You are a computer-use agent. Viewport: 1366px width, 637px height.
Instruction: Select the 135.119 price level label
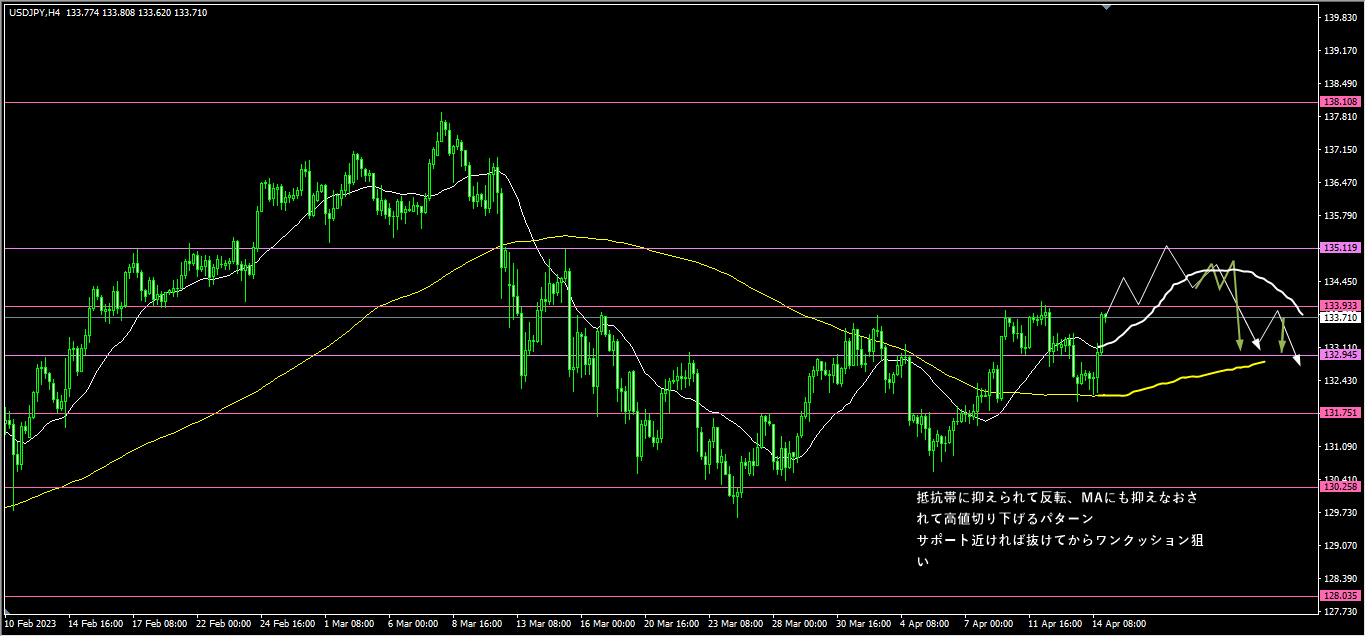coord(1339,247)
